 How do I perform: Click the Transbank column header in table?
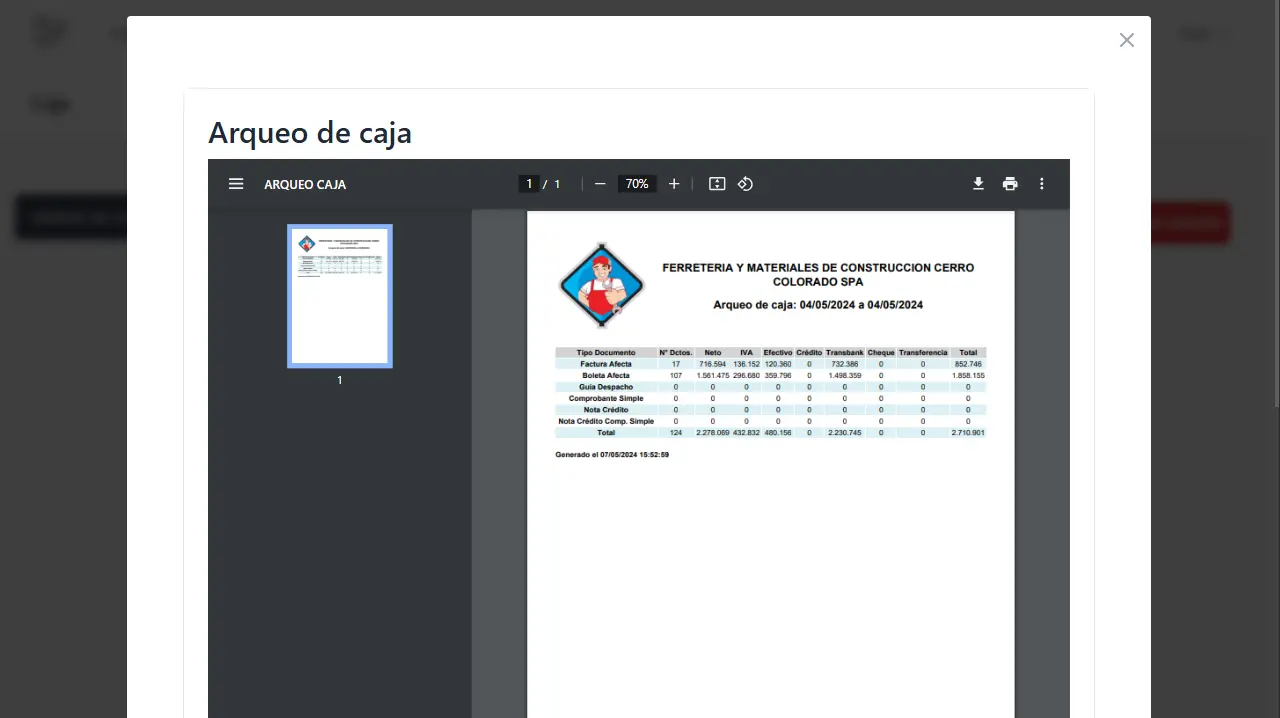[844, 353]
